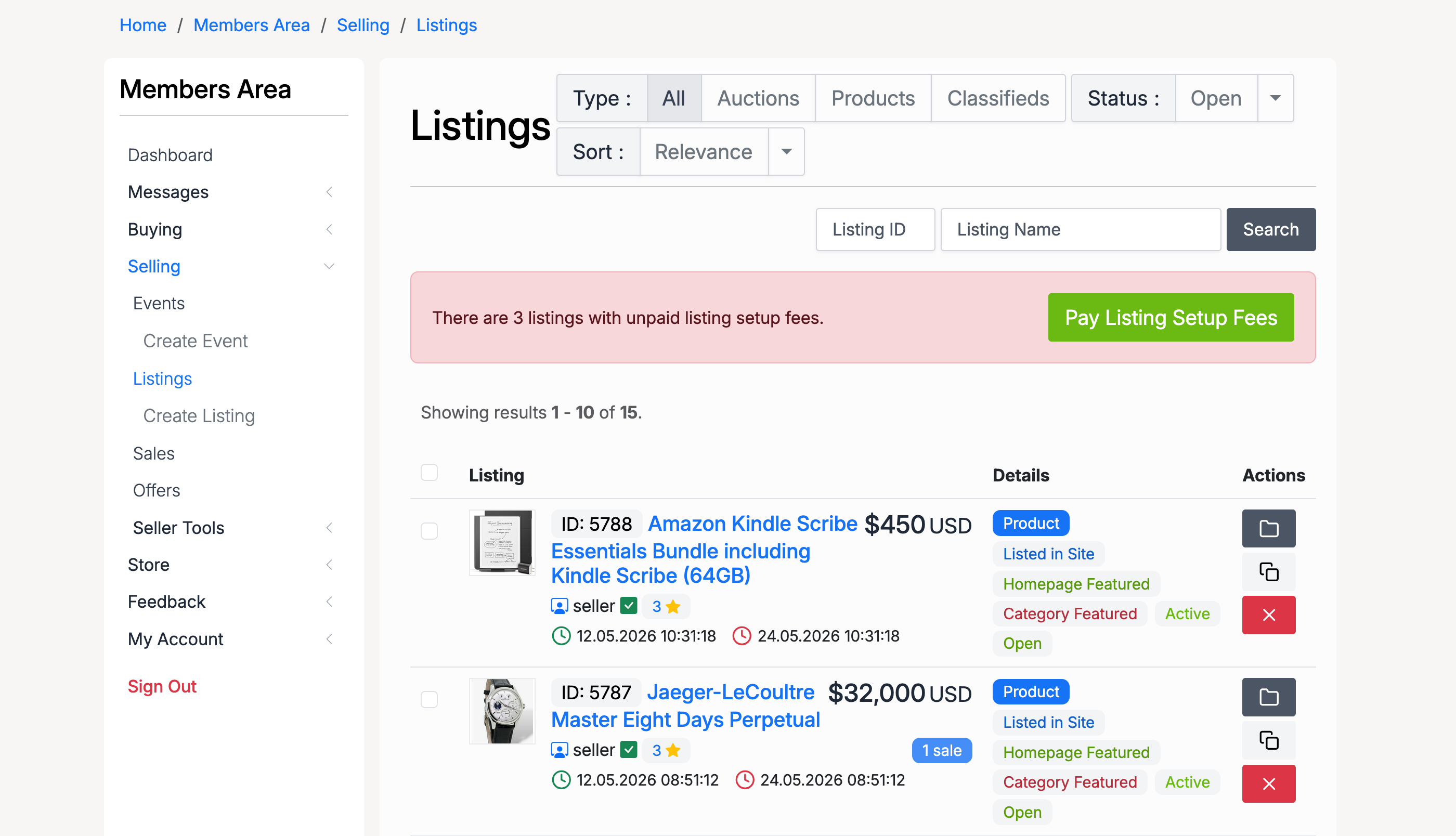
Task: Collapse the Selling menu
Action: (x=230, y=266)
